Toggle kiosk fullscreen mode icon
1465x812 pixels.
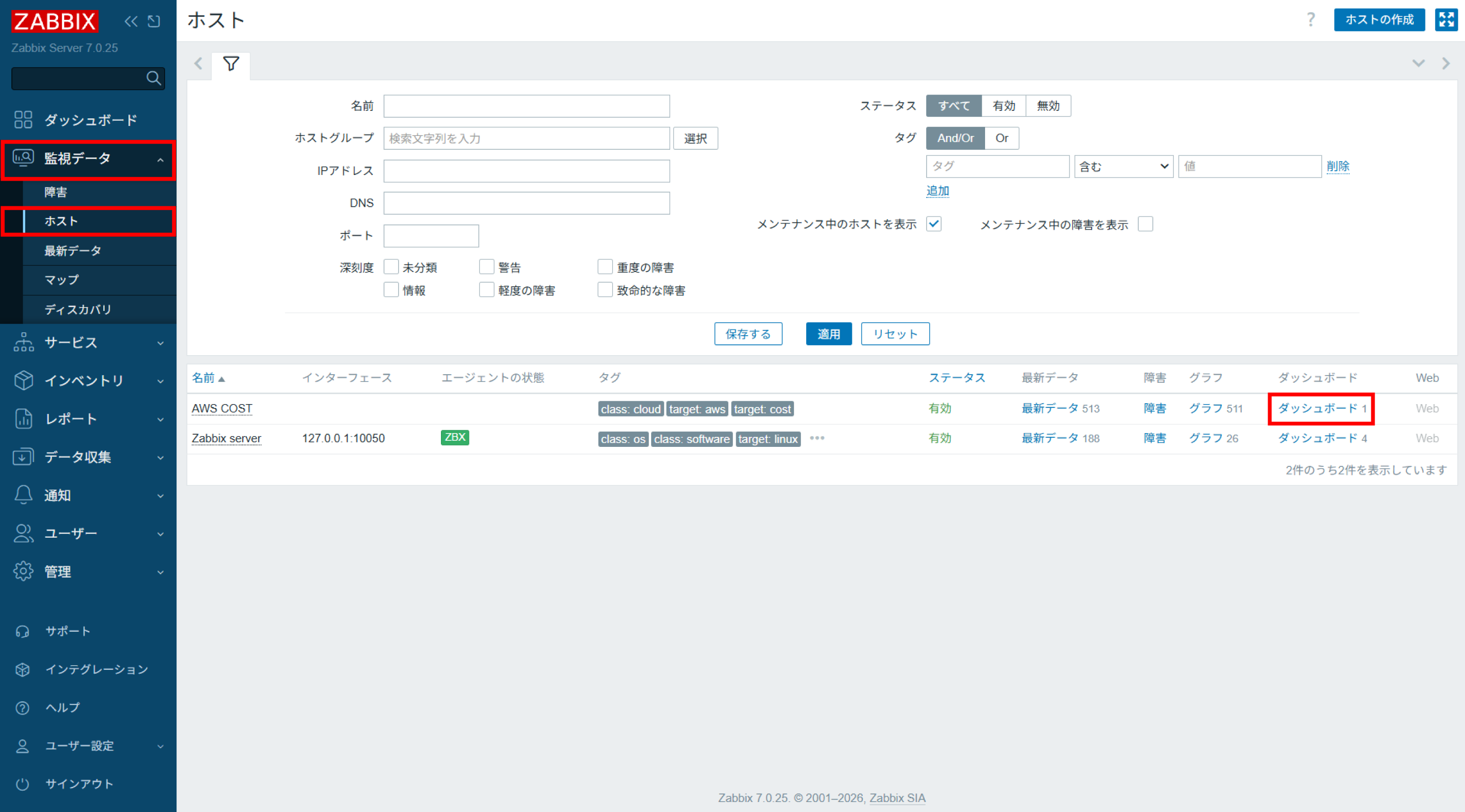pyautogui.click(x=1446, y=20)
